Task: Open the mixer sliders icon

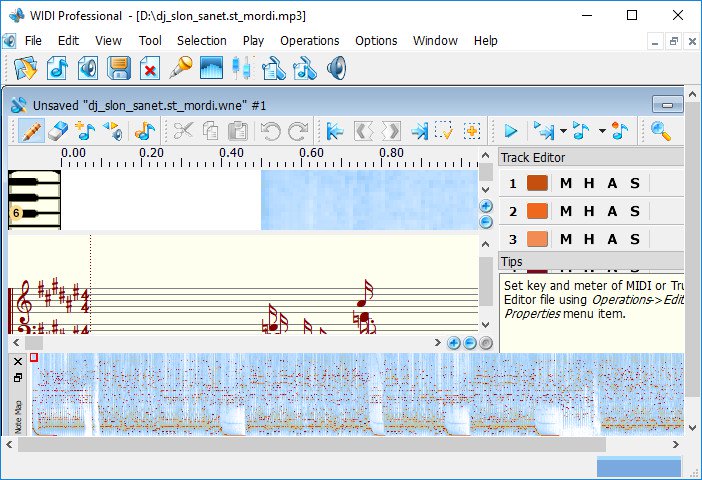Action: [x=242, y=69]
